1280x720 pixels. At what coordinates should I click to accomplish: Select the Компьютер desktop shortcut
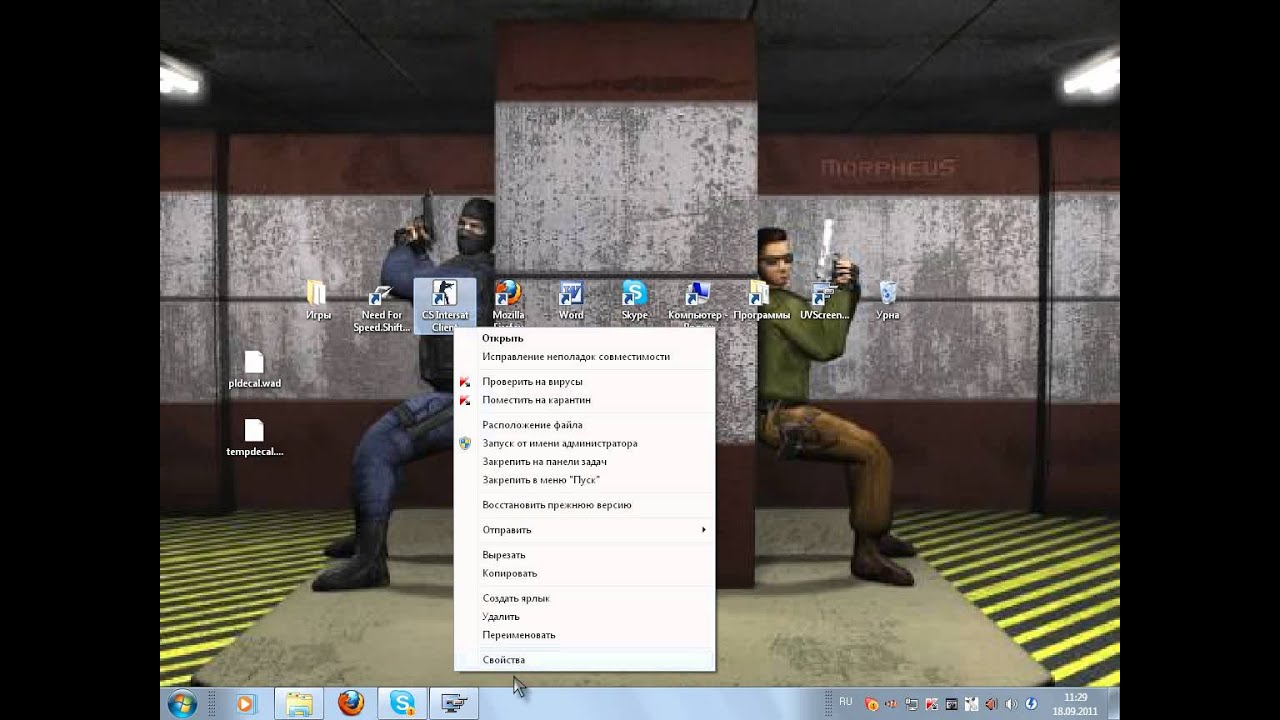click(697, 305)
